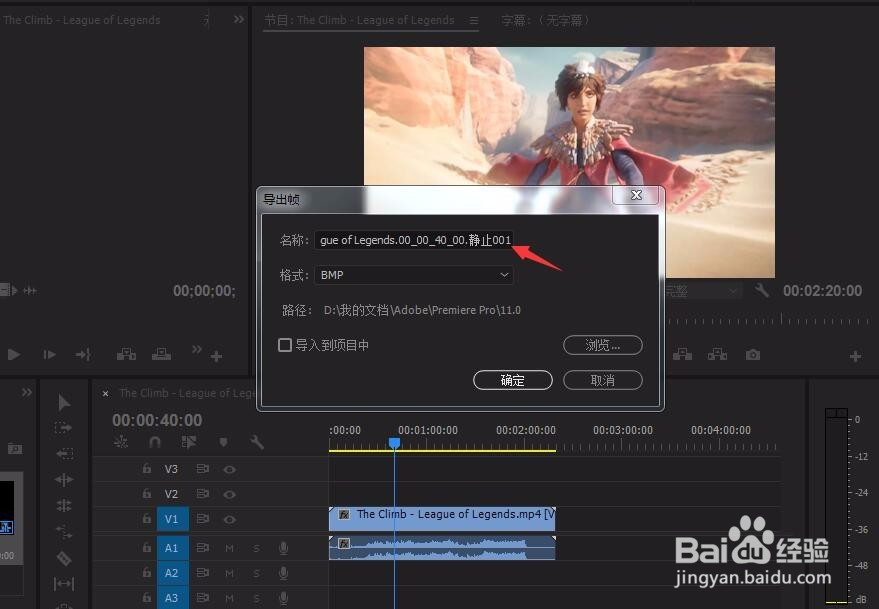Toggle V3 track output eye

(229, 469)
